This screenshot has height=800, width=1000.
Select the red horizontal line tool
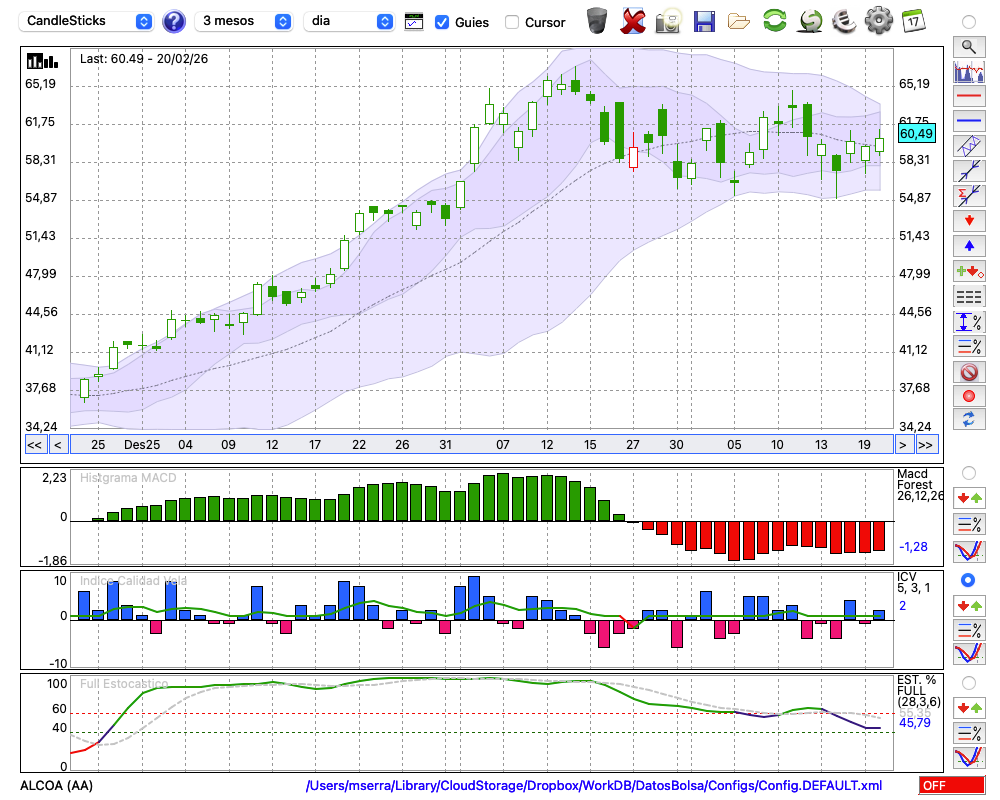(968, 97)
